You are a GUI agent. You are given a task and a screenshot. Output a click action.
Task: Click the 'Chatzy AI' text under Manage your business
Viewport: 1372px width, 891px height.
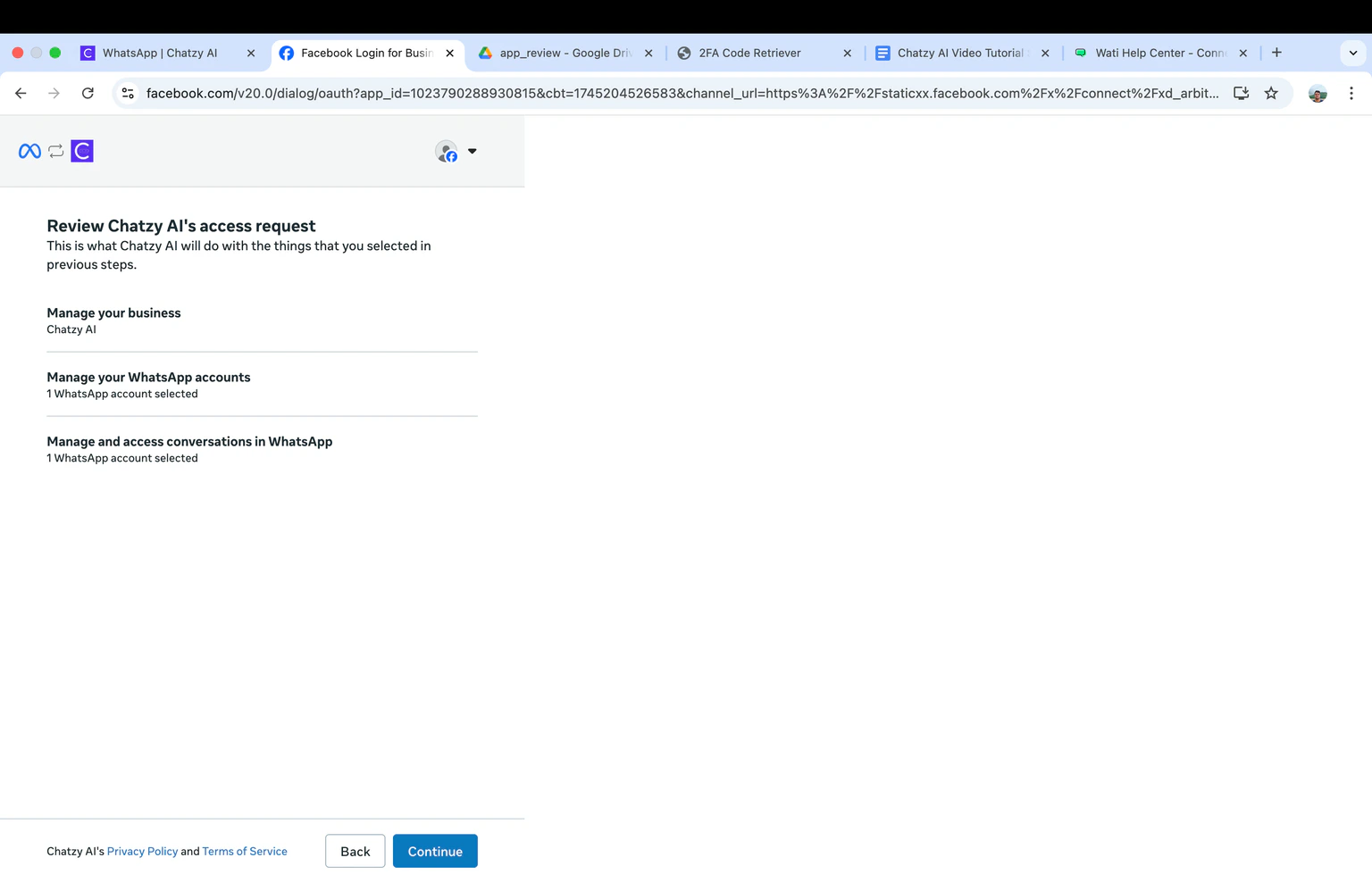click(x=71, y=329)
